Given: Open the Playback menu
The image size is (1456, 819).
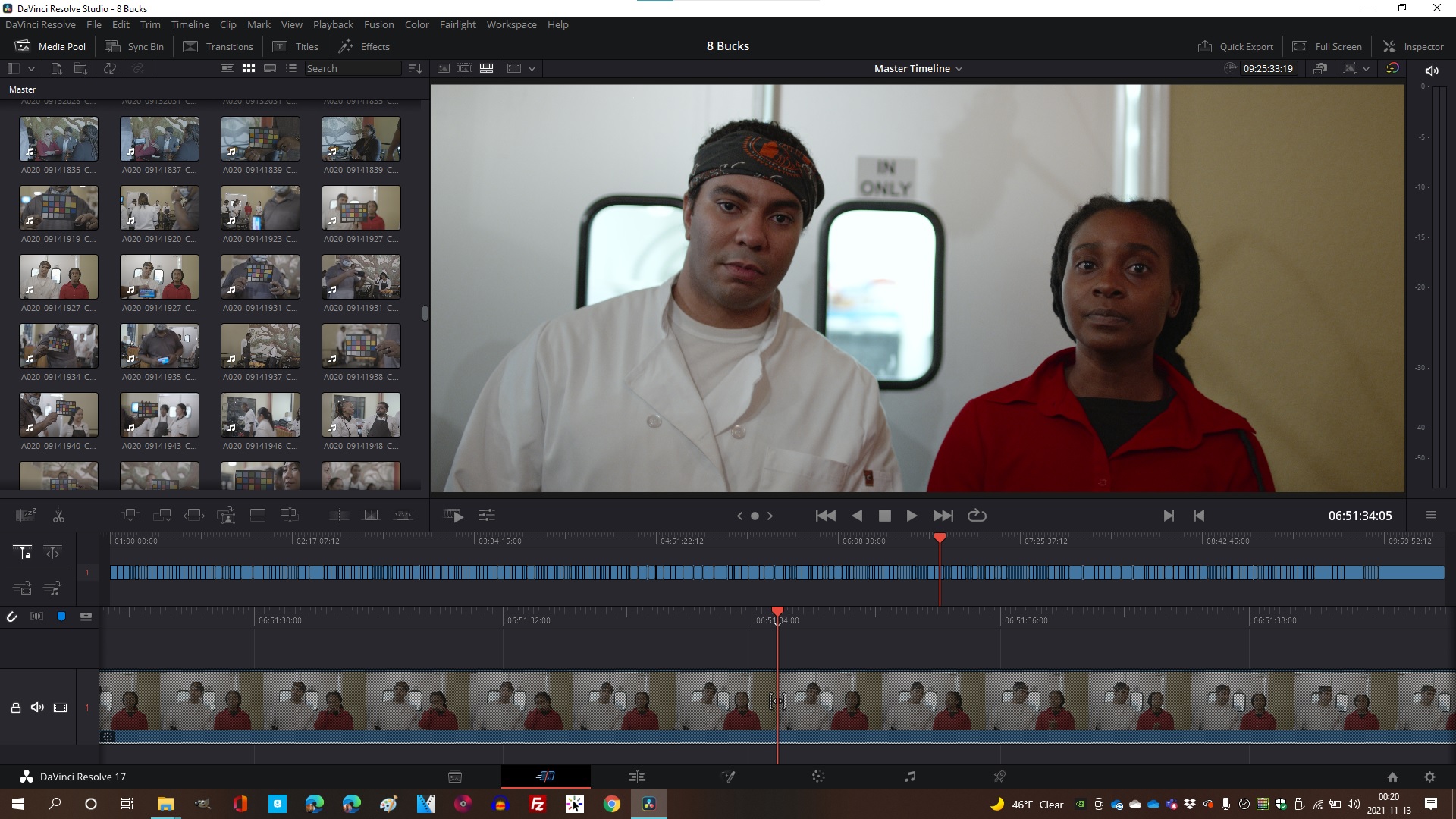Looking at the screenshot, I should (x=333, y=24).
